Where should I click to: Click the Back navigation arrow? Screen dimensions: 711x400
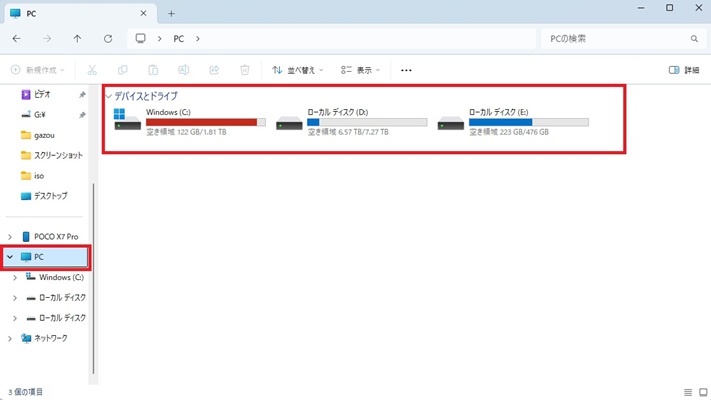(17, 39)
